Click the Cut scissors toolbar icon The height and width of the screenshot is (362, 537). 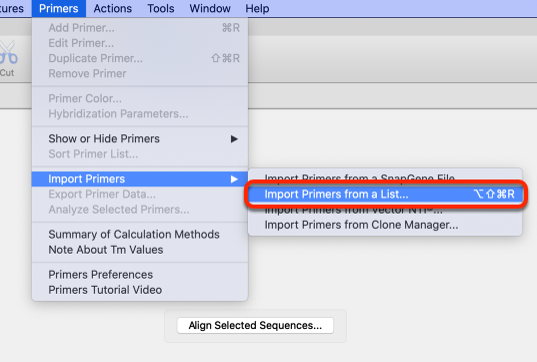point(8,52)
